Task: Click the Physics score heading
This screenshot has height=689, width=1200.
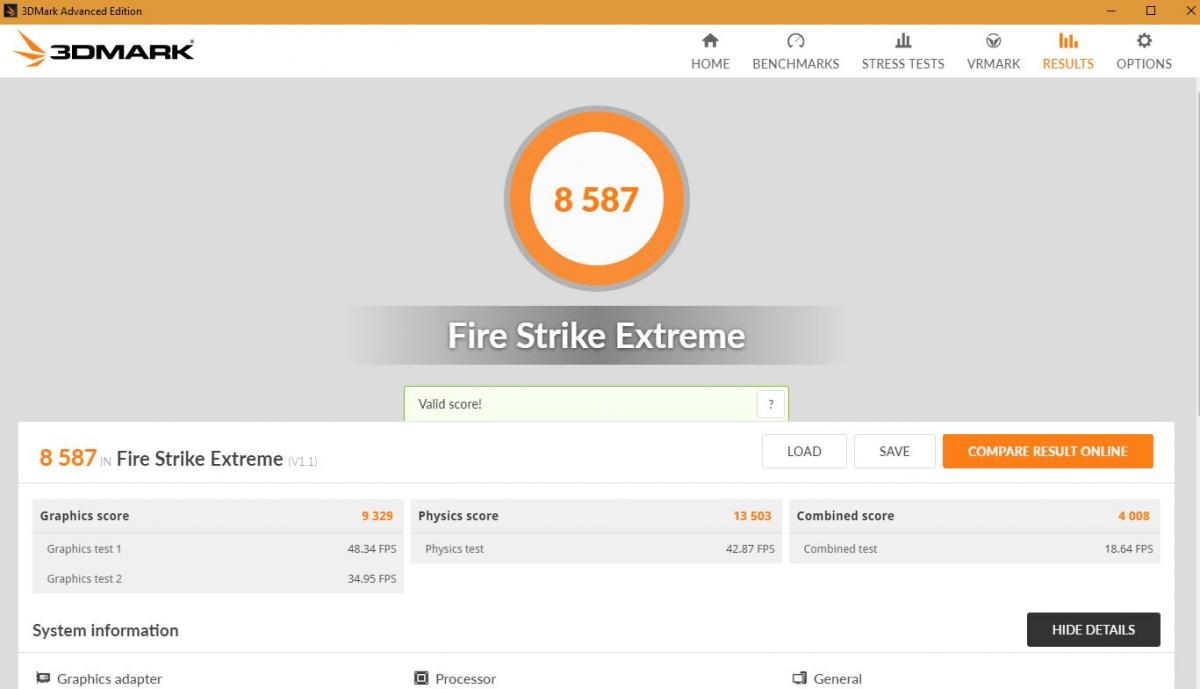Action: click(x=458, y=516)
